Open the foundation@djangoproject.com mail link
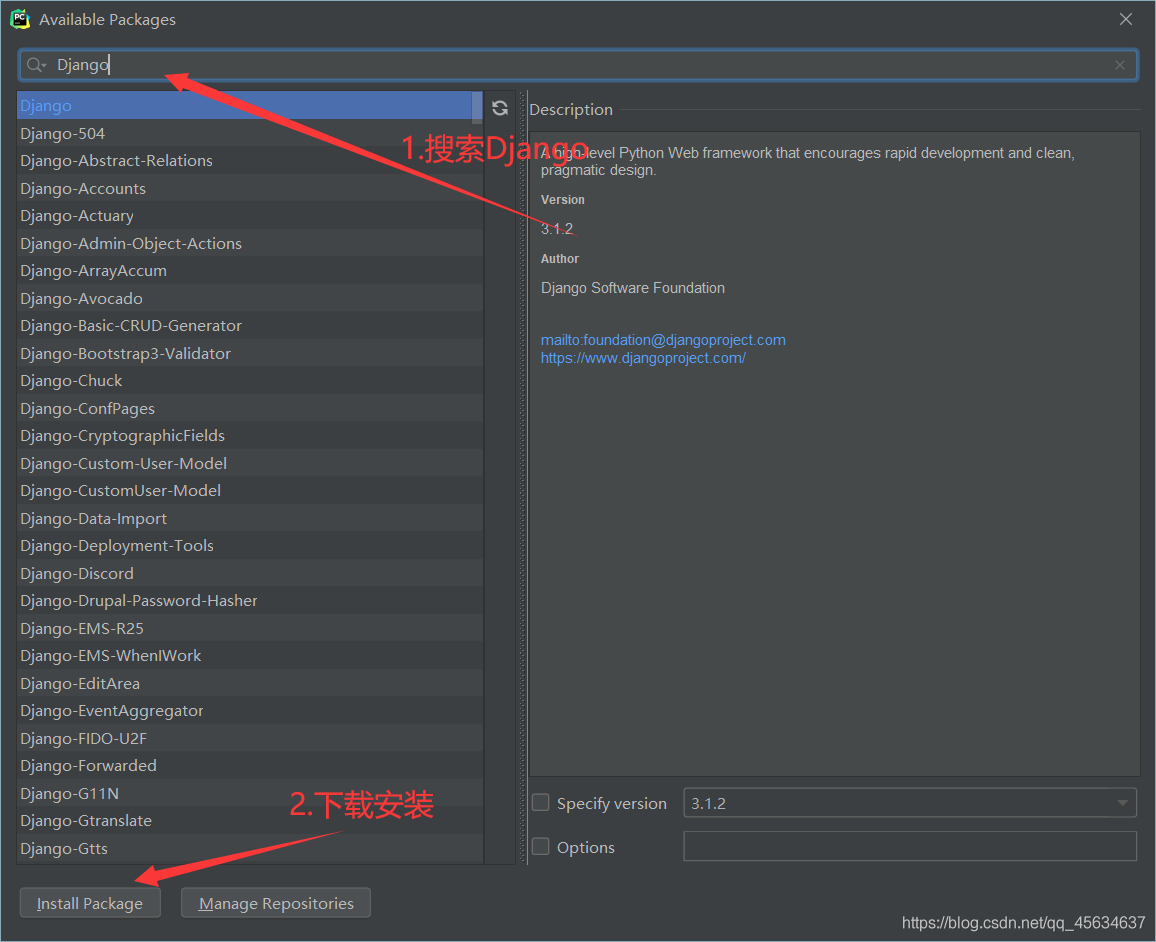Image resolution: width=1156 pixels, height=942 pixels. [663, 340]
